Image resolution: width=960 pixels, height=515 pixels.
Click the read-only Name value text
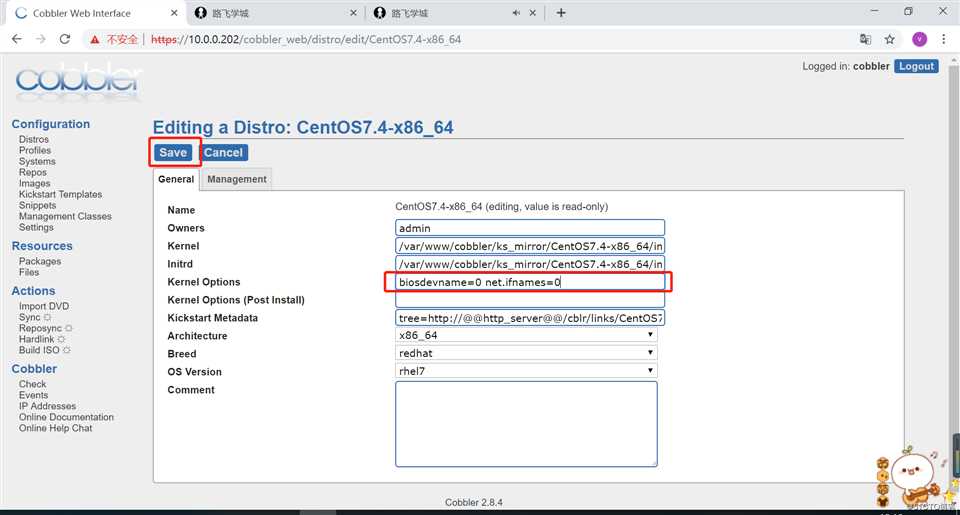point(501,206)
